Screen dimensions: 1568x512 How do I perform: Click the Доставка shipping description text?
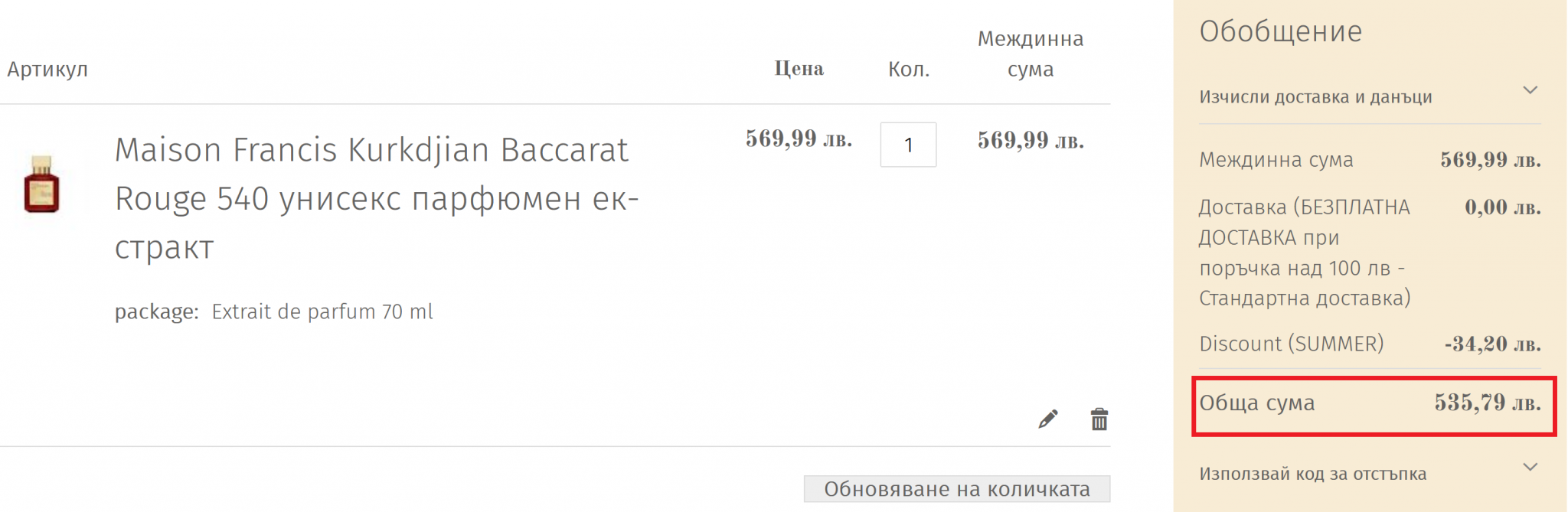click(x=1305, y=253)
